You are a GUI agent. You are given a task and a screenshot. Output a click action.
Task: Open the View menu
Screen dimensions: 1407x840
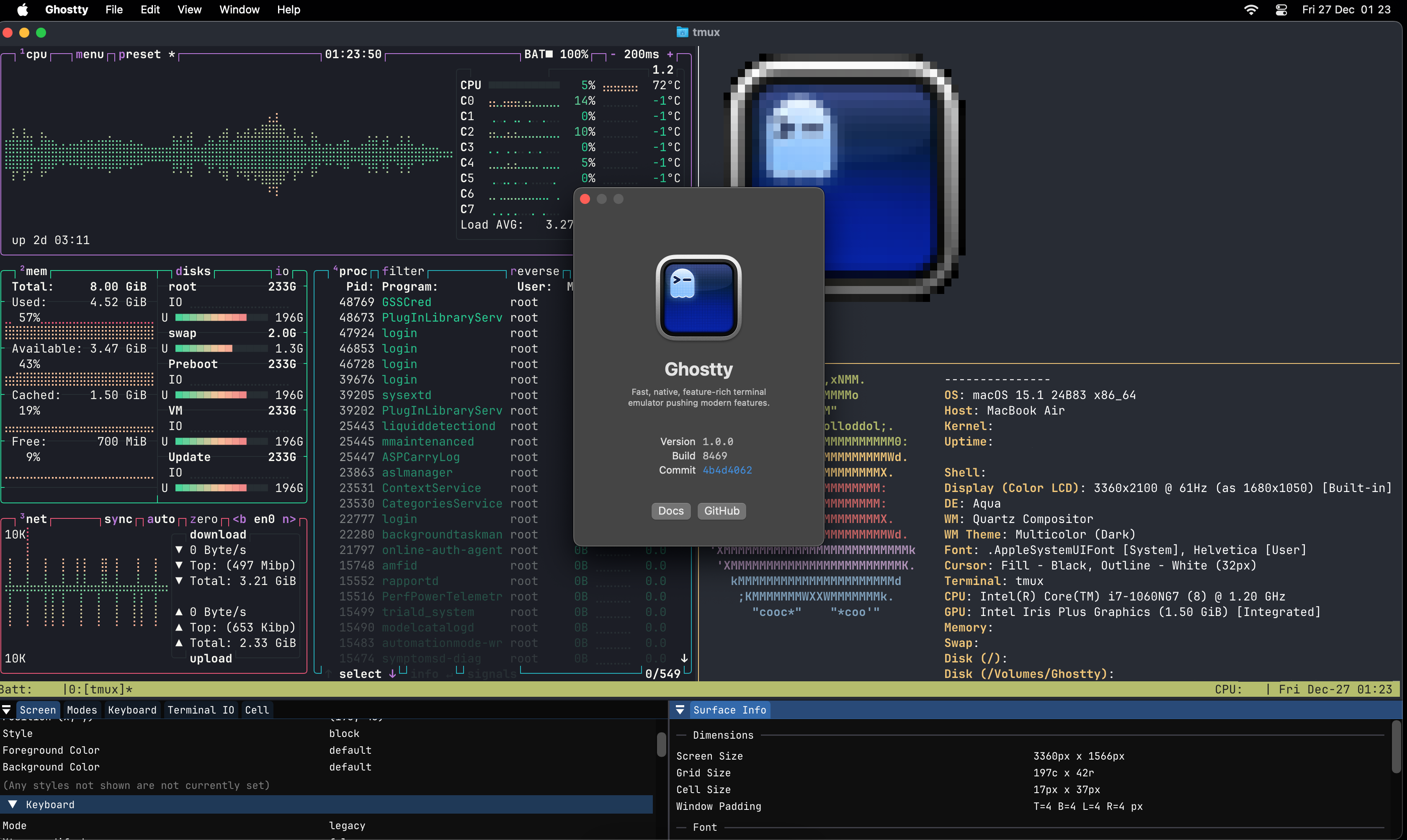(x=189, y=10)
